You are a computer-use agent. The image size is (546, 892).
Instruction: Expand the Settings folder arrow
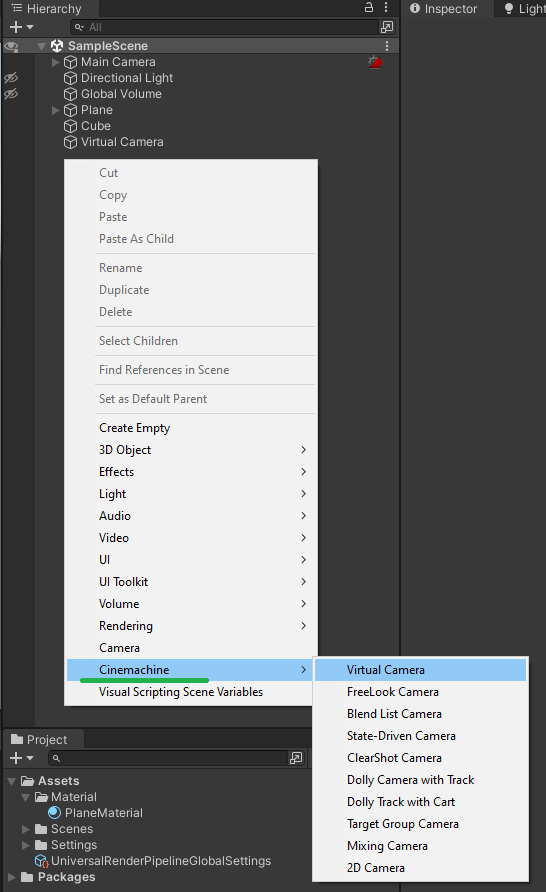tap(26, 845)
